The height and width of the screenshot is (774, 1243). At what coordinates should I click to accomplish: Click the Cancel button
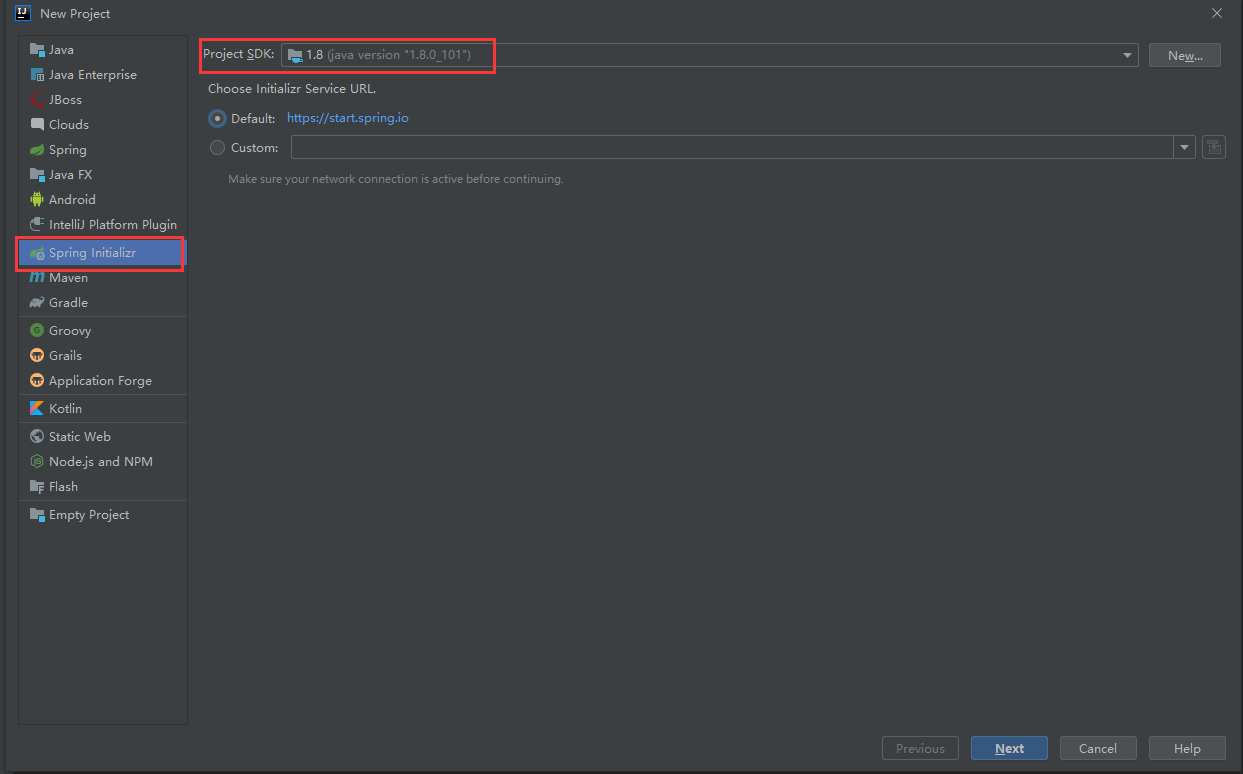pyautogui.click(x=1097, y=748)
